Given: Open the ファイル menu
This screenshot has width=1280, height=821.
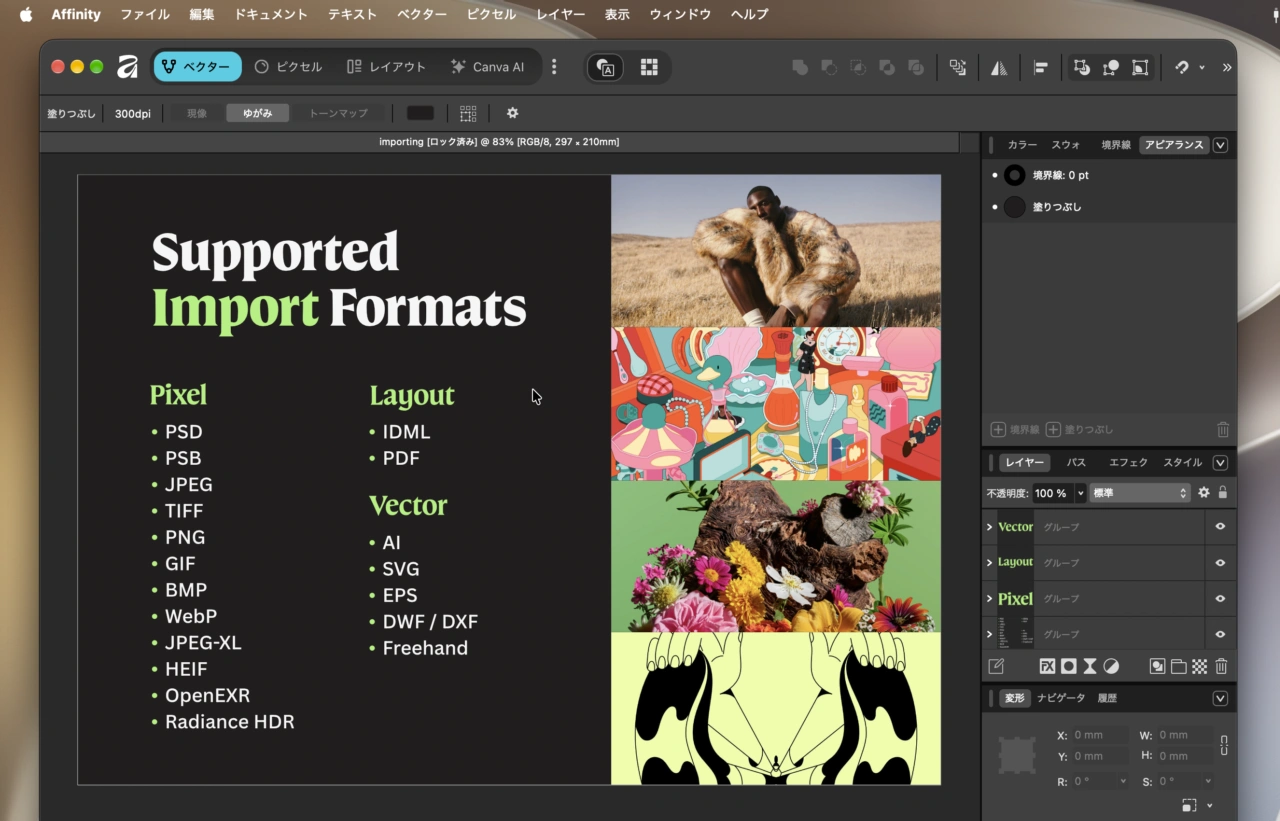Looking at the screenshot, I should point(145,14).
